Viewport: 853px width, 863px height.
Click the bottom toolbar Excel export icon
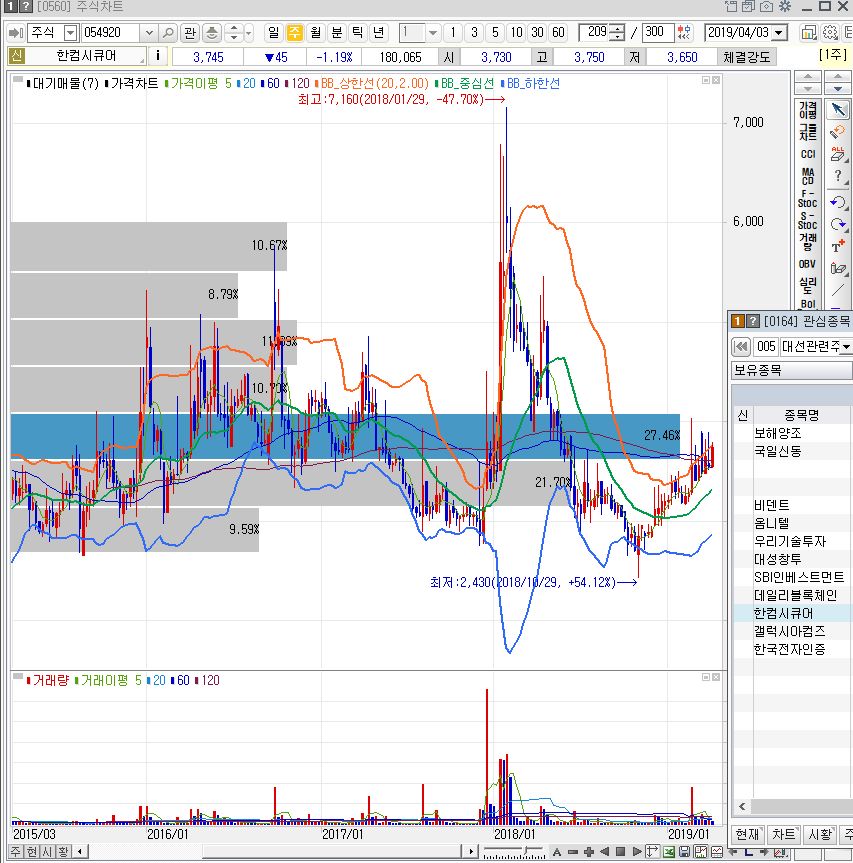click(669, 852)
